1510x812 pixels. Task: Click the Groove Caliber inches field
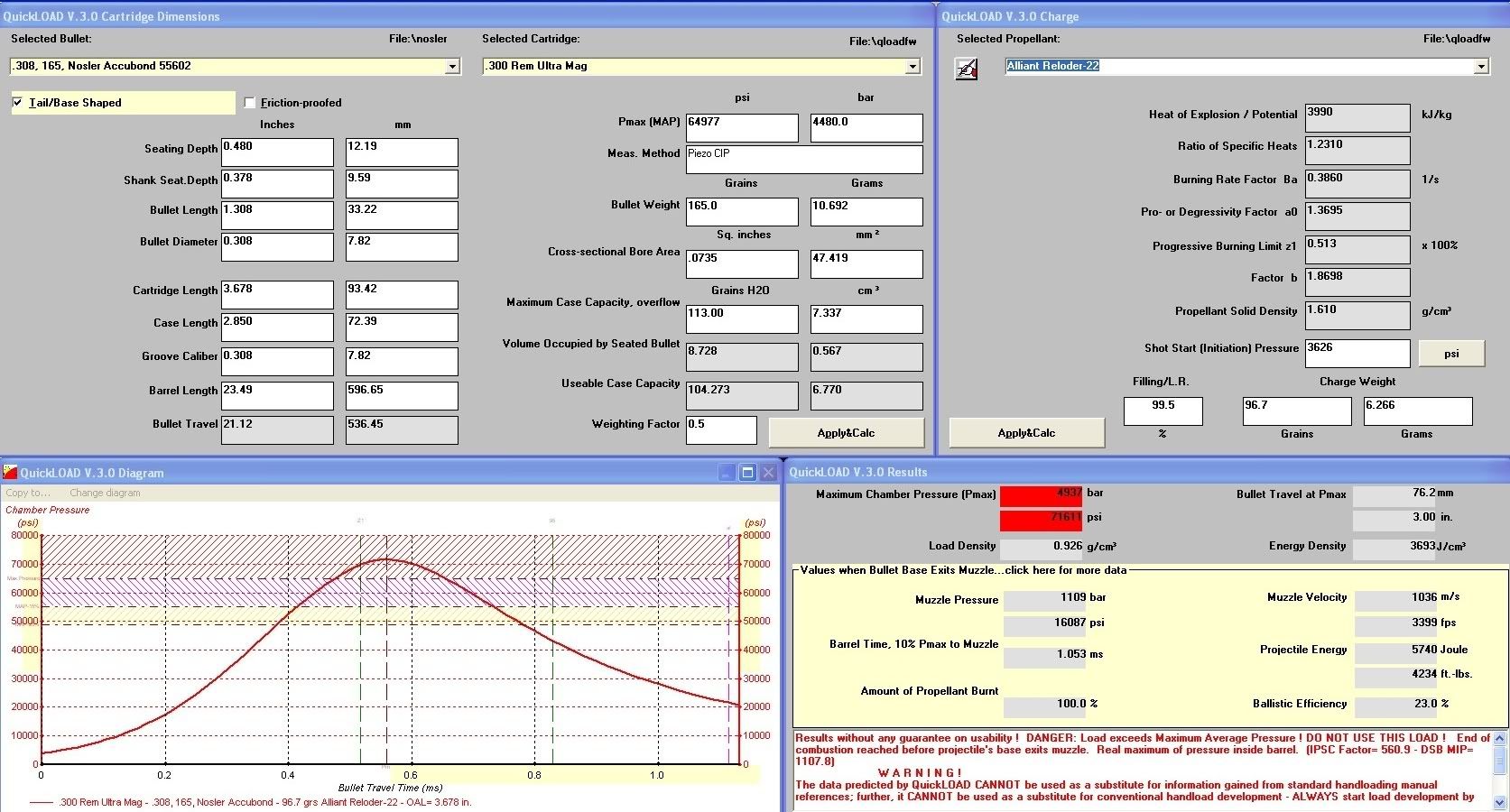[x=277, y=362]
